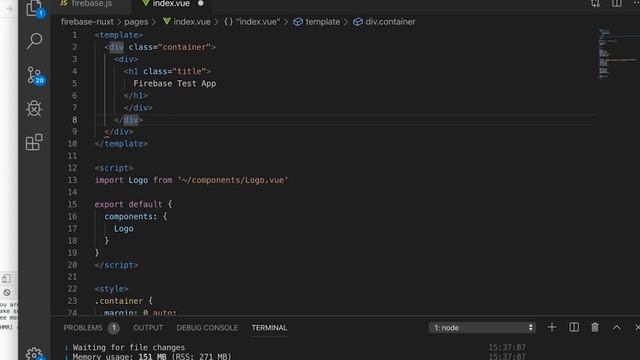Image resolution: width=640 pixels, height=360 pixels.
Task: Click the opening <script> tag on line 12
Action: click(x=114, y=168)
